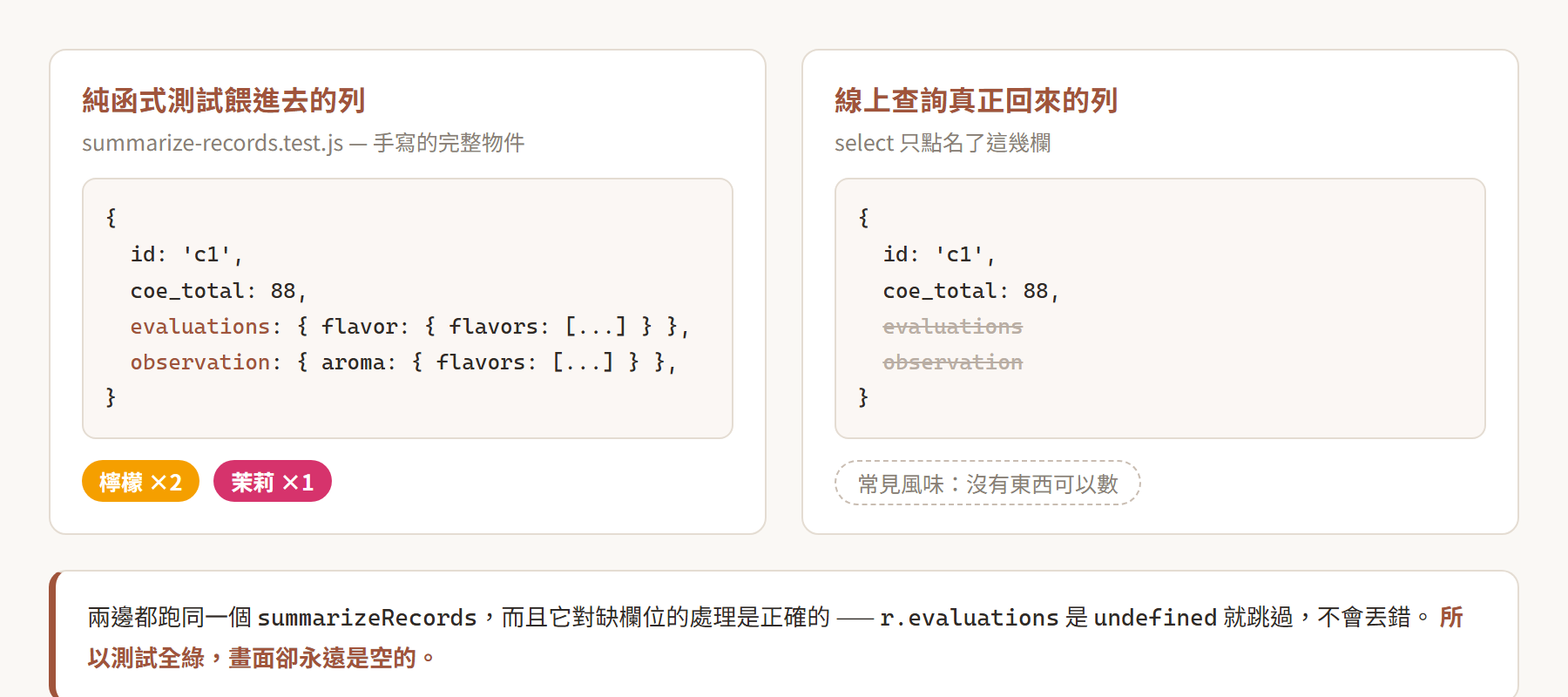Viewport: 1568px width, 697px height.
Task: Click the orange 檸檬 ×2 flavor badge
Action: (140, 481)
